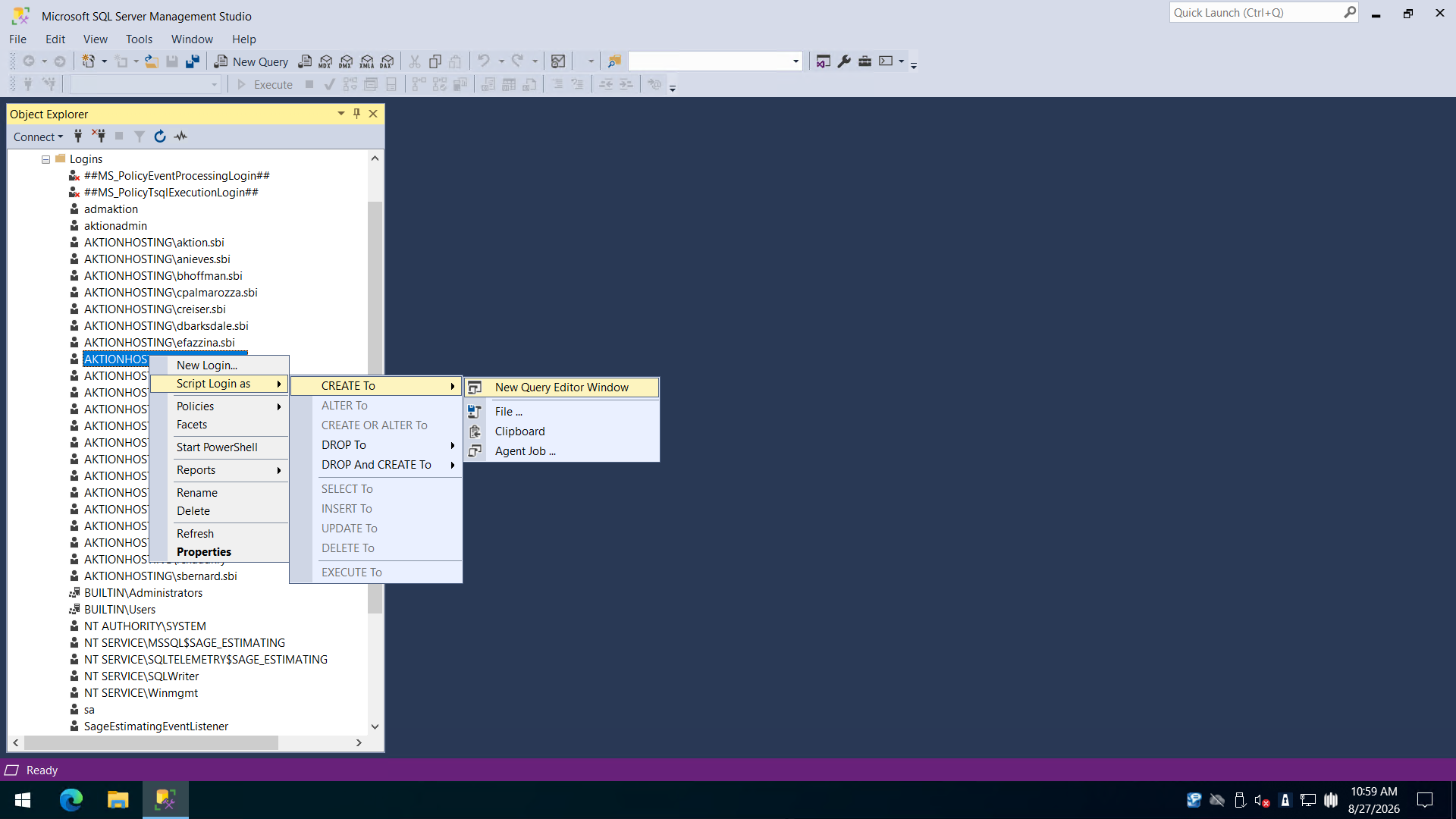This screenshot has height=819, width=1456.
Task: Click Rename in the context menu
Action: (x=219, y=493)
